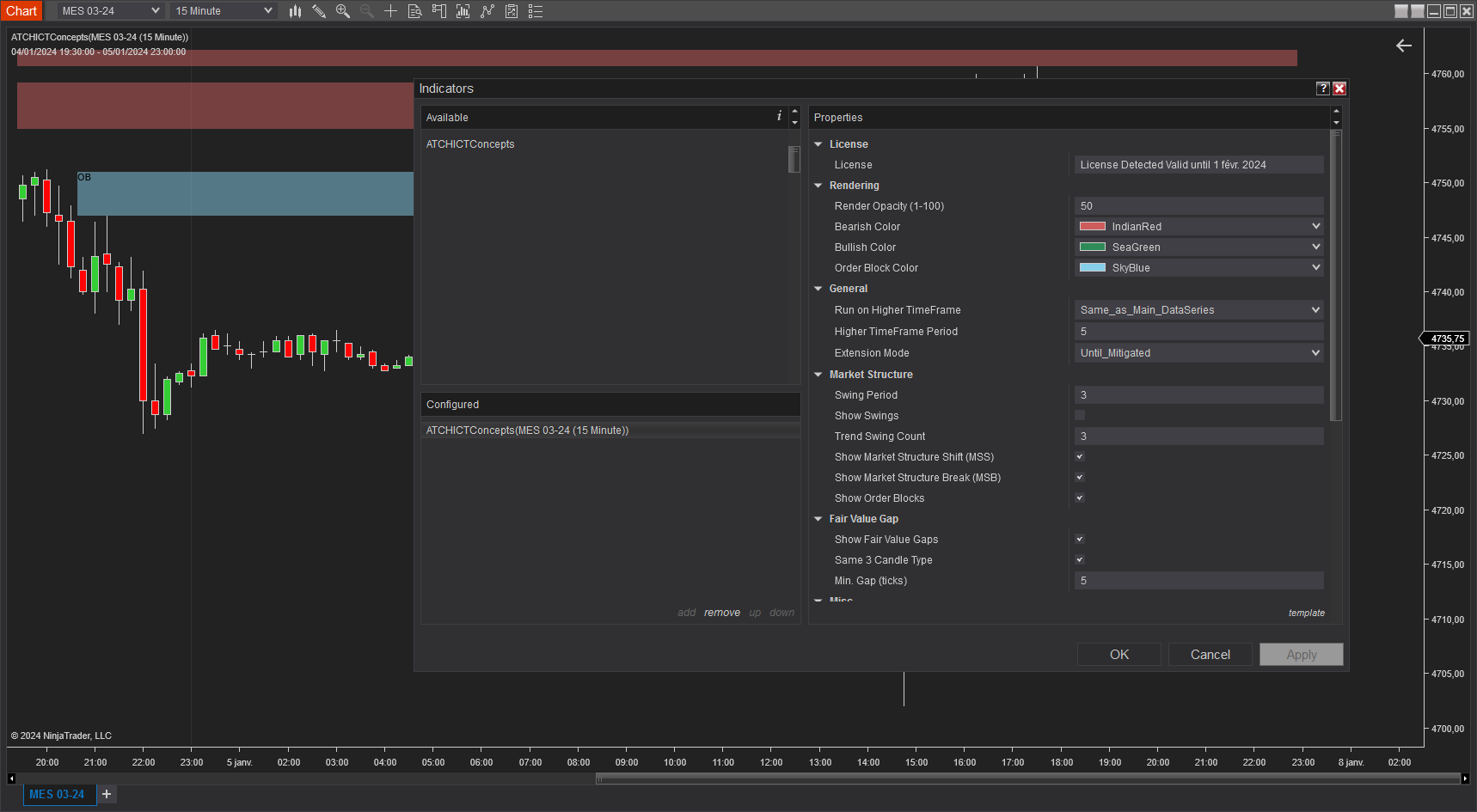Open the data box icon in toolbar
This screenshot has height=812, width=1477.
(x=414, y=11)
